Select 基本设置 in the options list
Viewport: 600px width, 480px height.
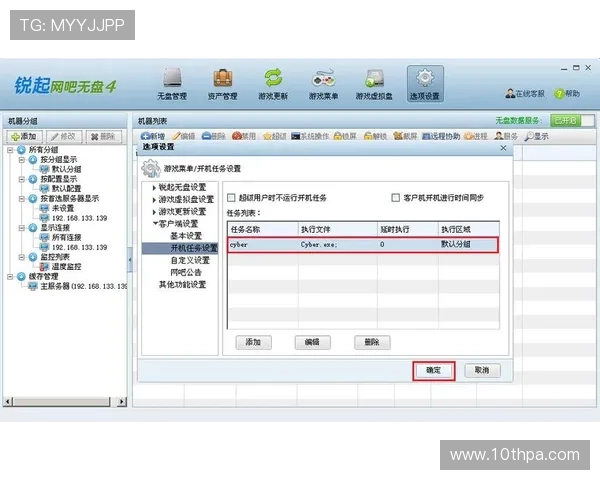click(x=186, y=236)
